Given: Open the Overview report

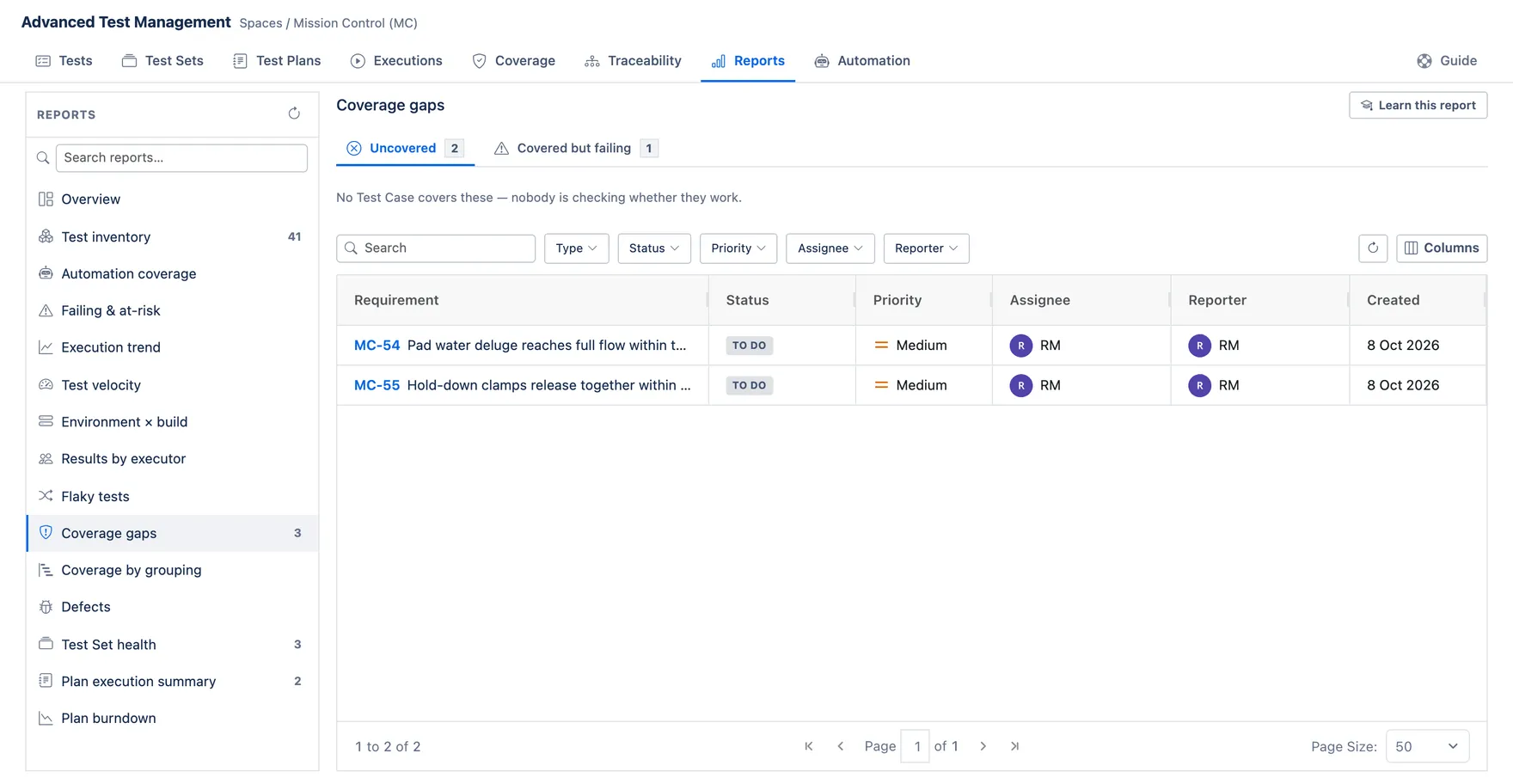Looking at the screenshot, I should 172,199.
